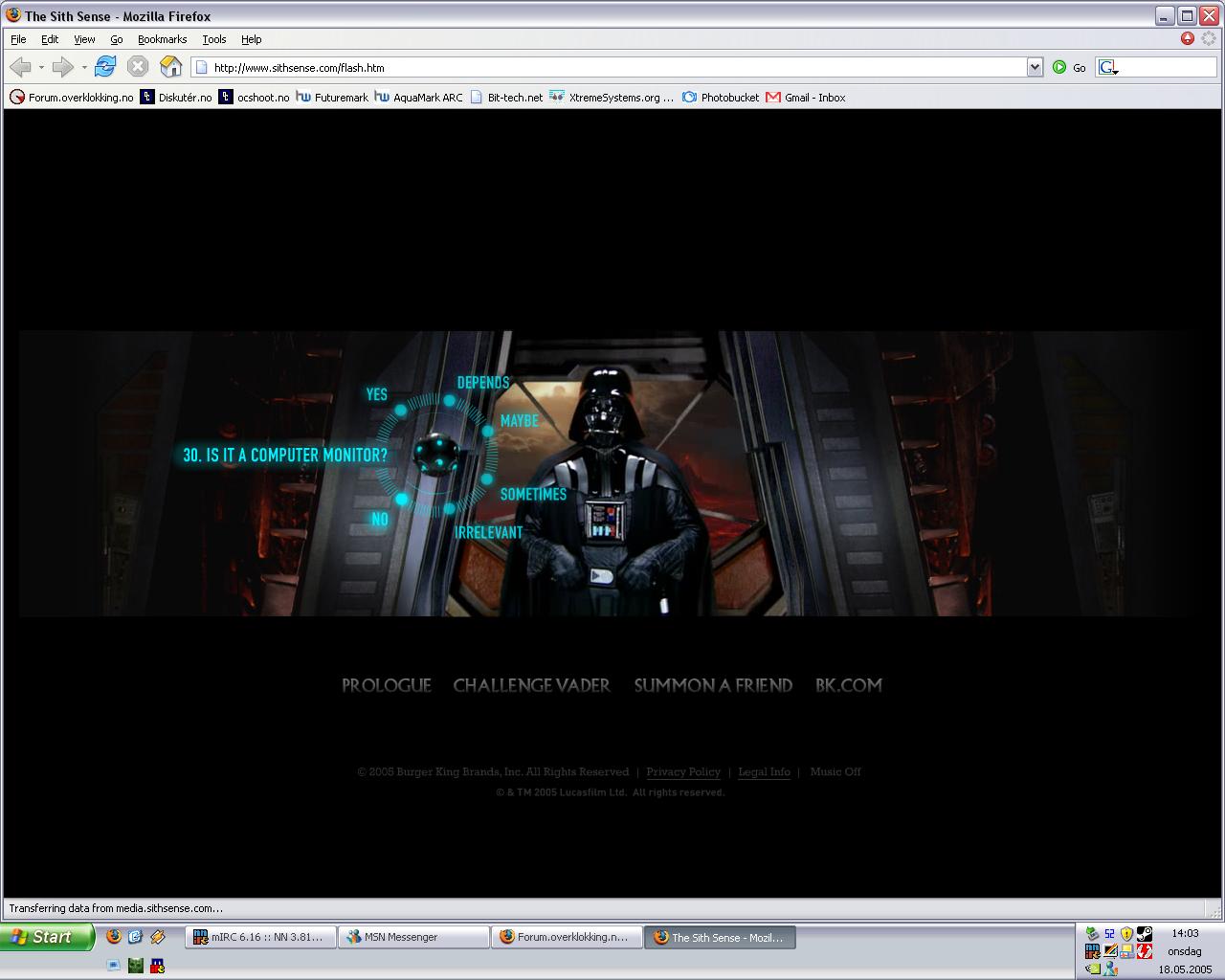Click the Windows Start button
The height and width of the screenshot is (980, 1225).
click(x=47, y=937)
